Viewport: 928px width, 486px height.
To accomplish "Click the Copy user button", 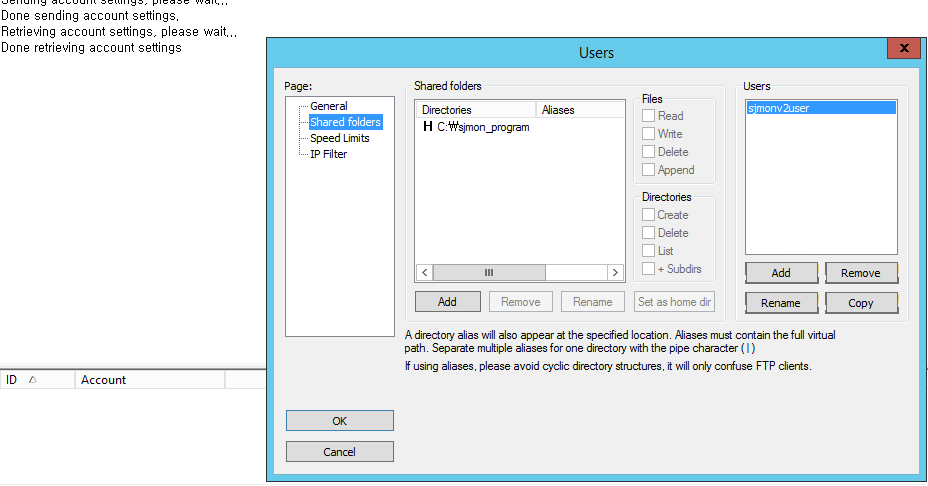I will (860, 303).
